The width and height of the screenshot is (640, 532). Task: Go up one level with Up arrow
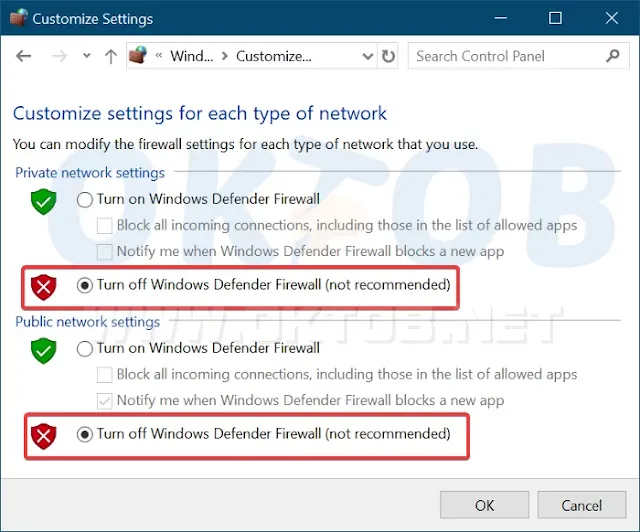click(x=111, y=56)
